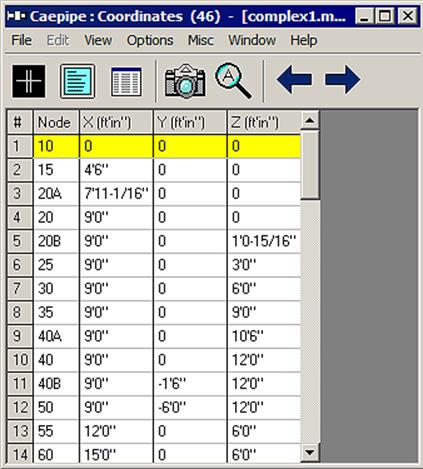Click the magnifying glass find icon
This screenshot has width=423, height=469.
(233, 81)
